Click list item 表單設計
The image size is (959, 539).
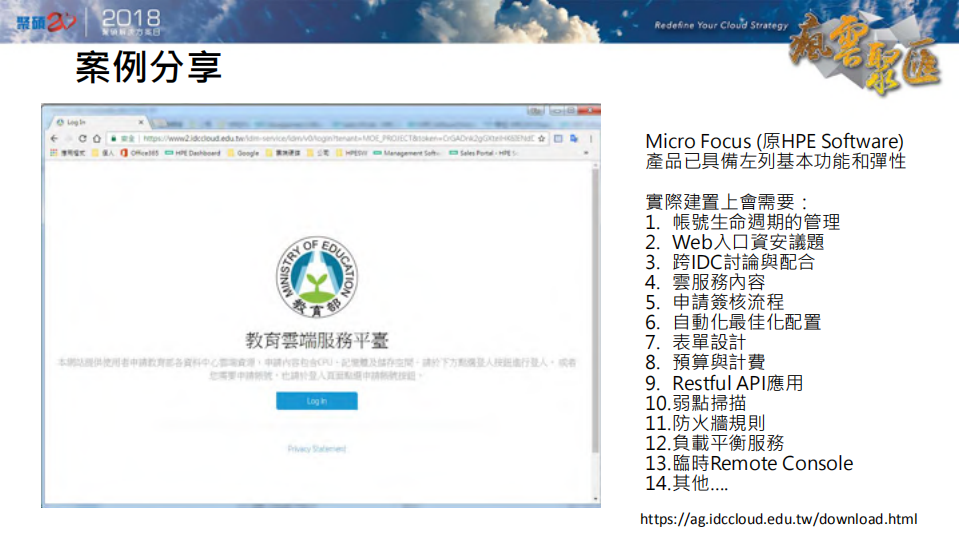[709, 343]
